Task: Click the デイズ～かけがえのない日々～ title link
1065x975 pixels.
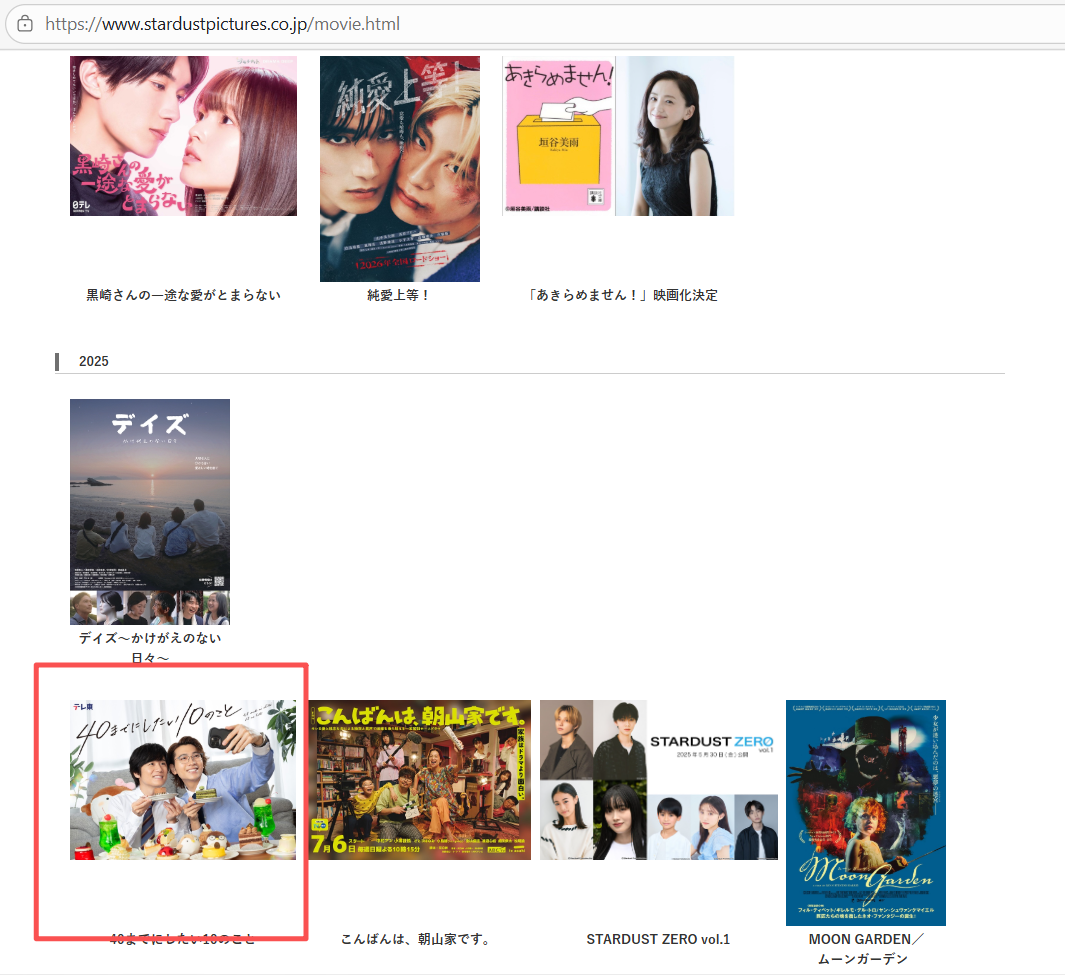Action: point(150,648)
